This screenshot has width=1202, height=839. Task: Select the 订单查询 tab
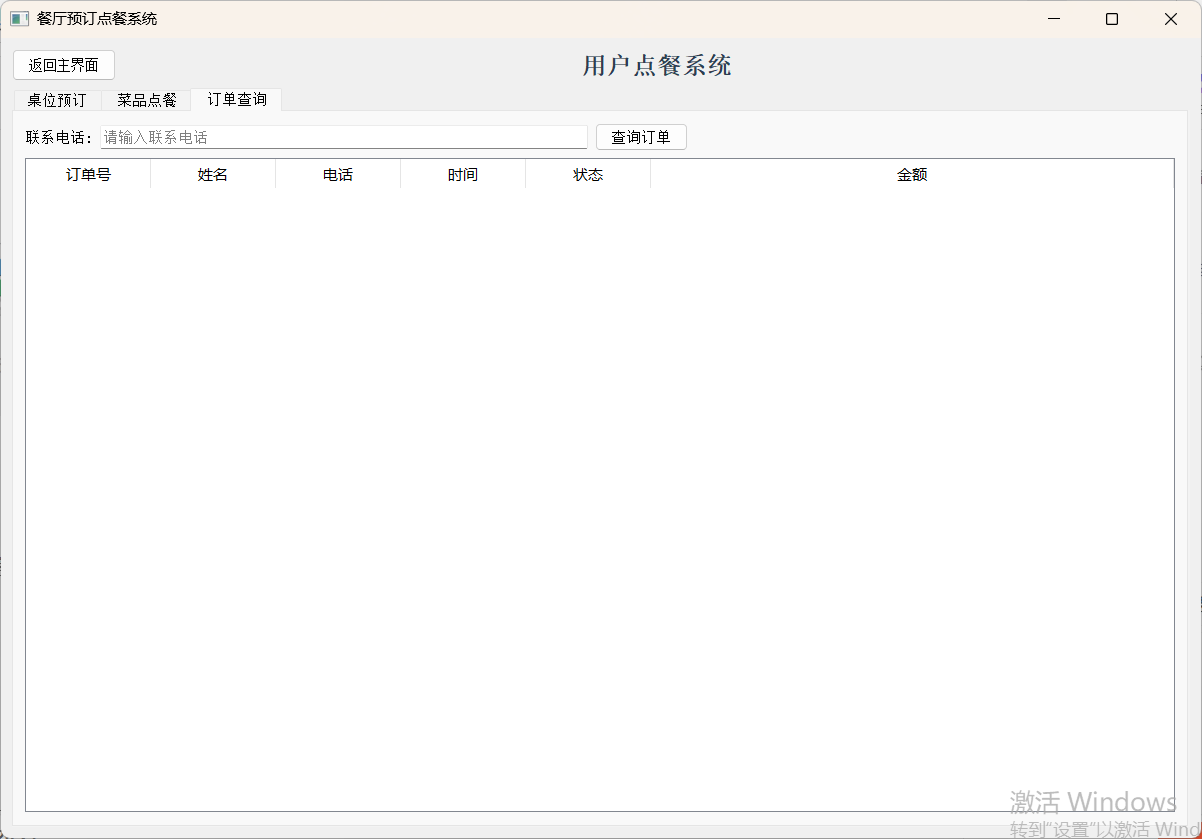pyautogui.click(x=235, y=99)
